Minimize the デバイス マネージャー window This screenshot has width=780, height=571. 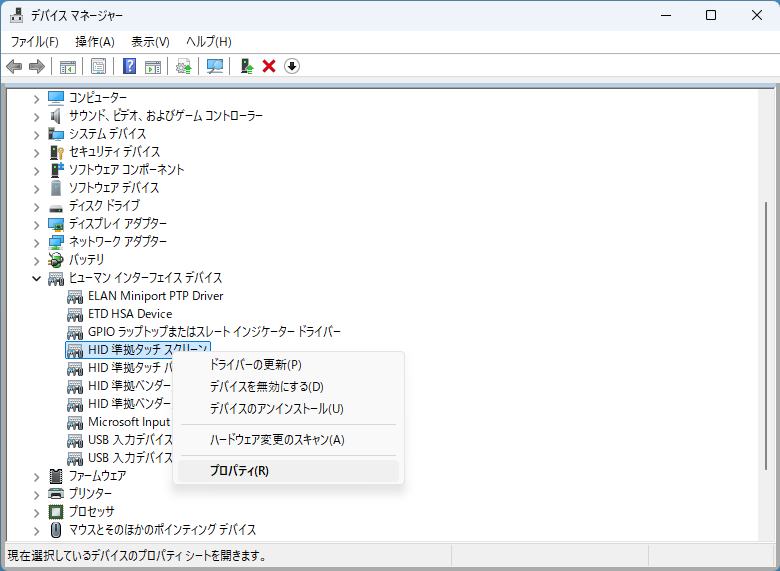[x=666, y=15]
